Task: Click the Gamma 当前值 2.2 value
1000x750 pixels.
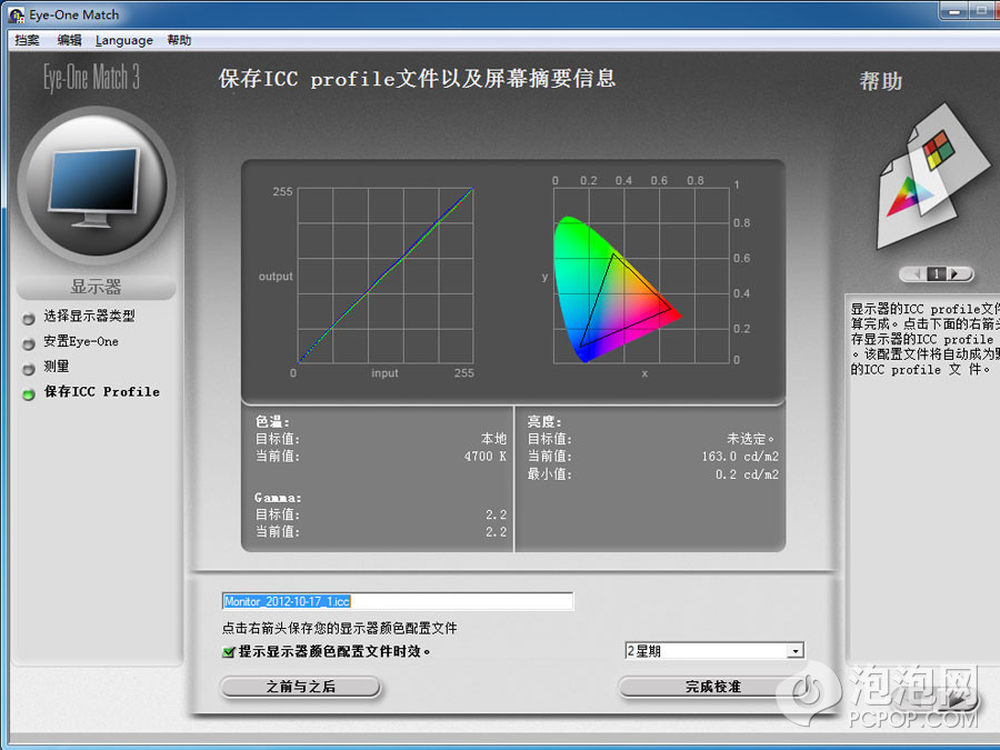Action: [x=496, y=532]
